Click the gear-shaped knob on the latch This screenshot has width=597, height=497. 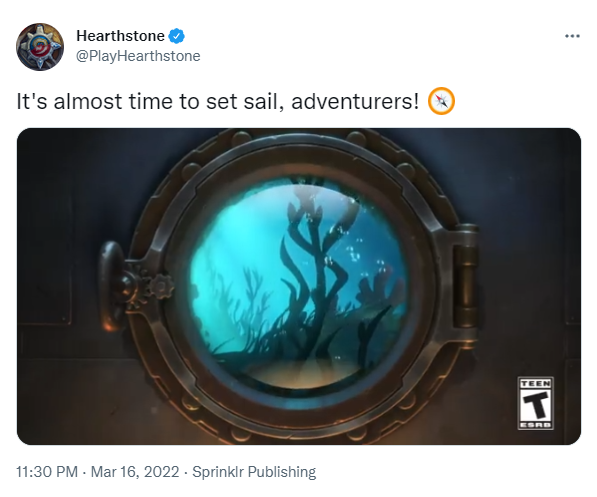[x=161, y=286]
